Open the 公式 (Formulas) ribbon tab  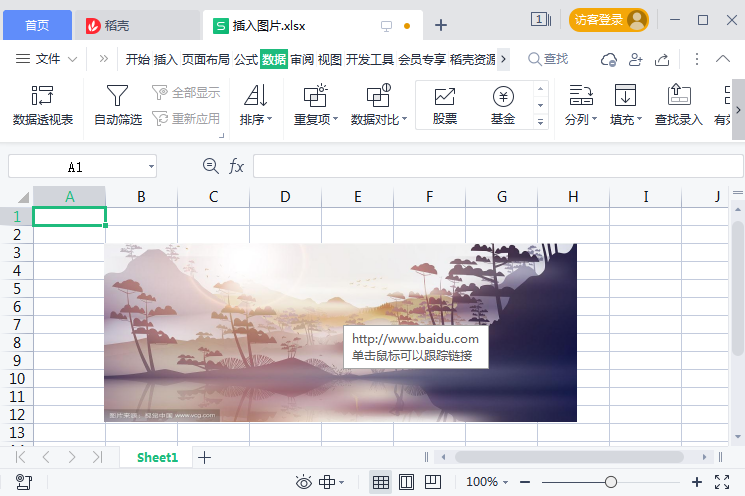tap(246, 59)
